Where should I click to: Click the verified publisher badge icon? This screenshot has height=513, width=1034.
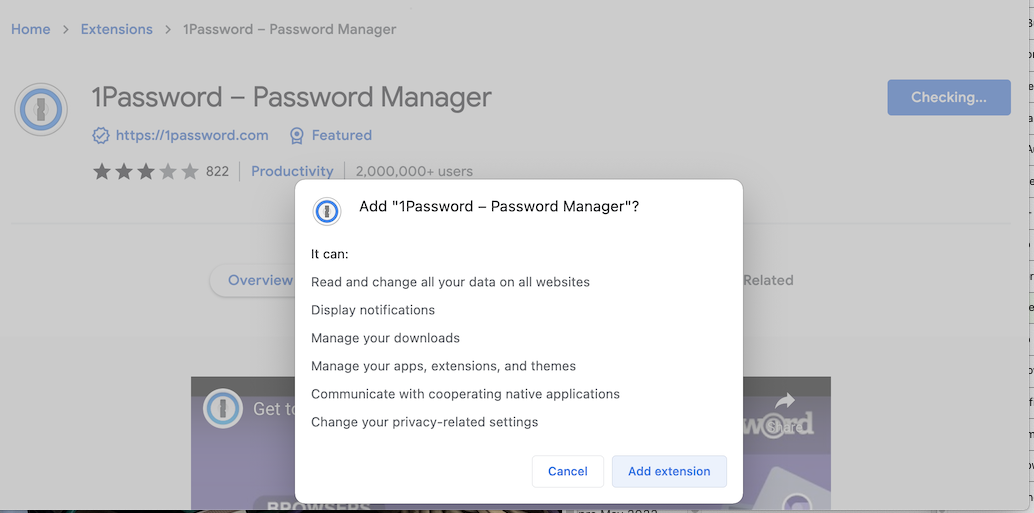tap(101, 136)
